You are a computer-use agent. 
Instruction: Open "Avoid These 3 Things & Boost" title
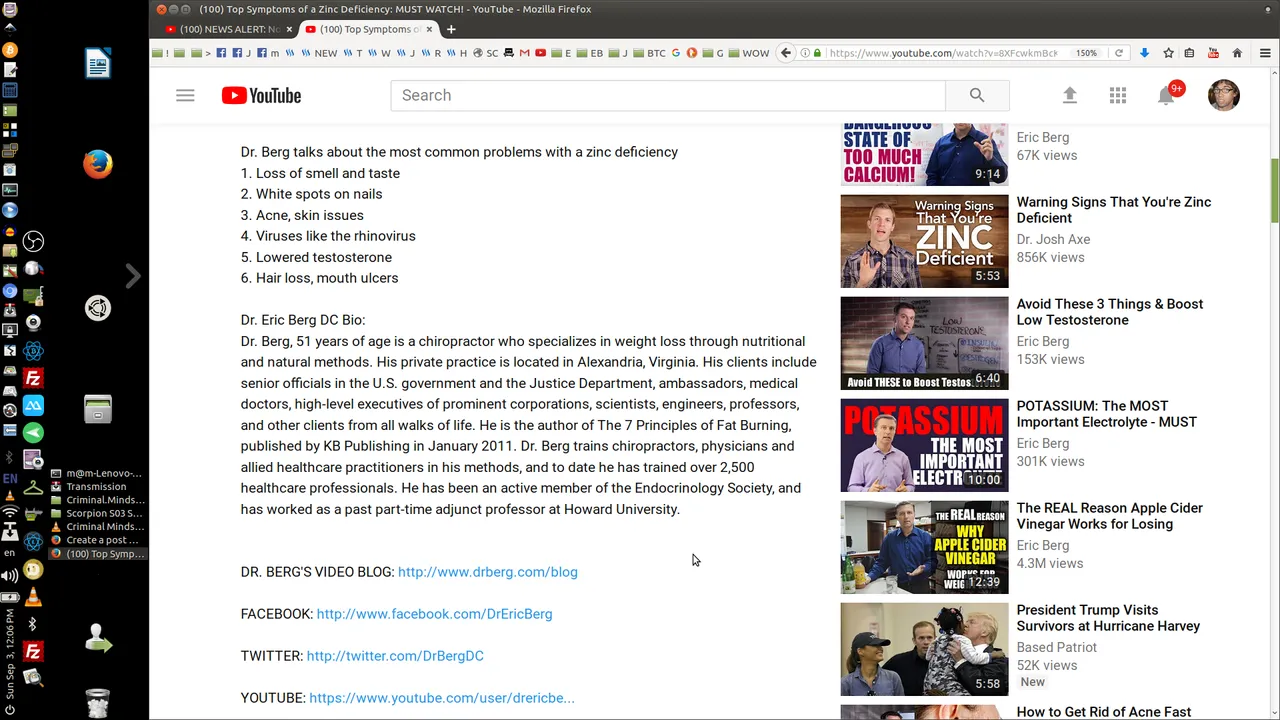(1110, 312)
